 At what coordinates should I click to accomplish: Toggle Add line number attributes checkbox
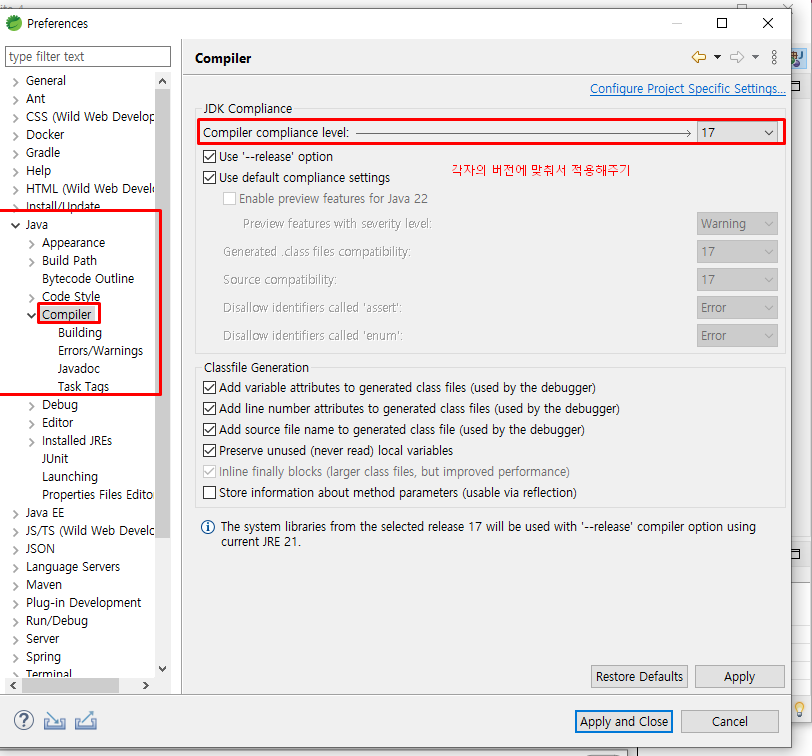coord(209,409)
